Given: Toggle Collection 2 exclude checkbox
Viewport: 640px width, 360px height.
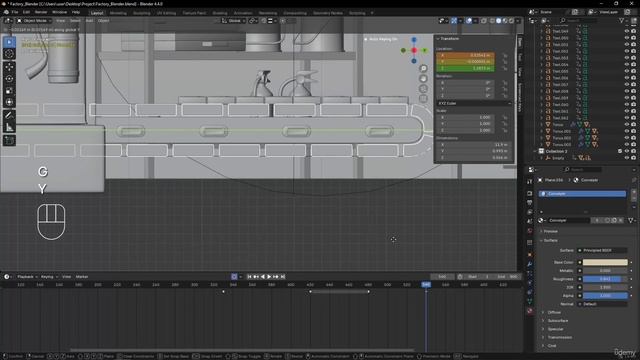Looking at the screenshot, I should [x=620, y=151].
